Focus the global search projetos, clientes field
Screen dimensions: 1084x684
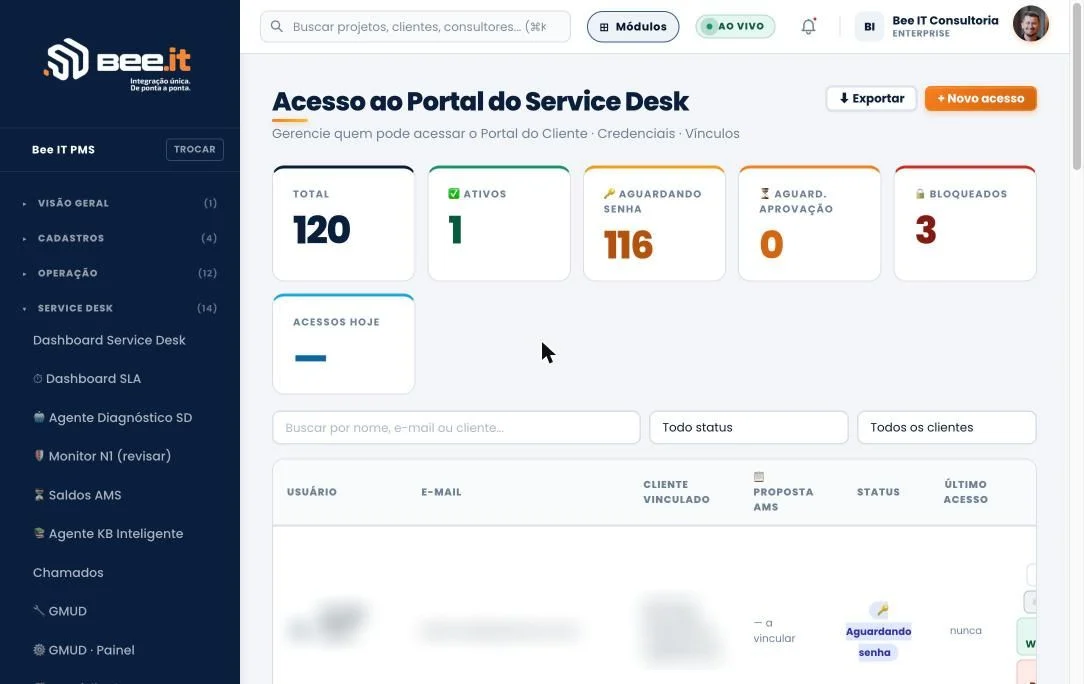pos(415,26)
